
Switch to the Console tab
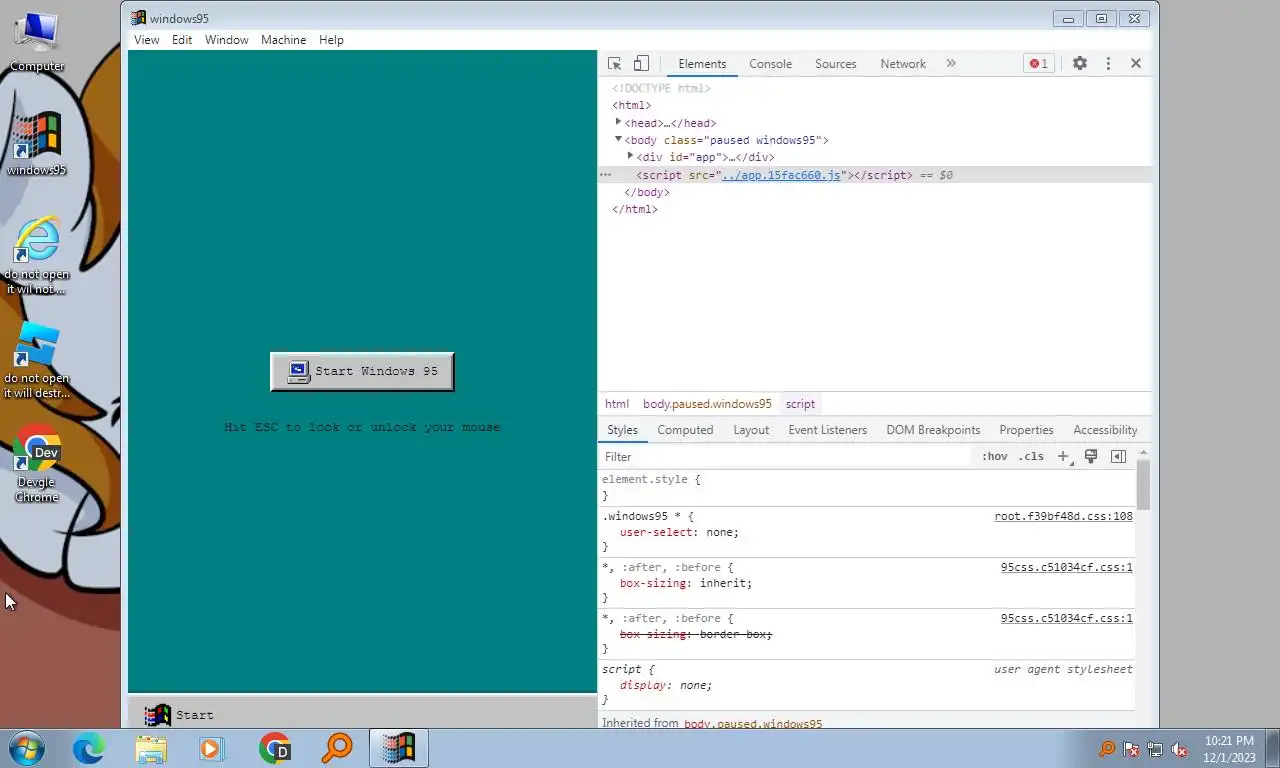pos(770,63)
